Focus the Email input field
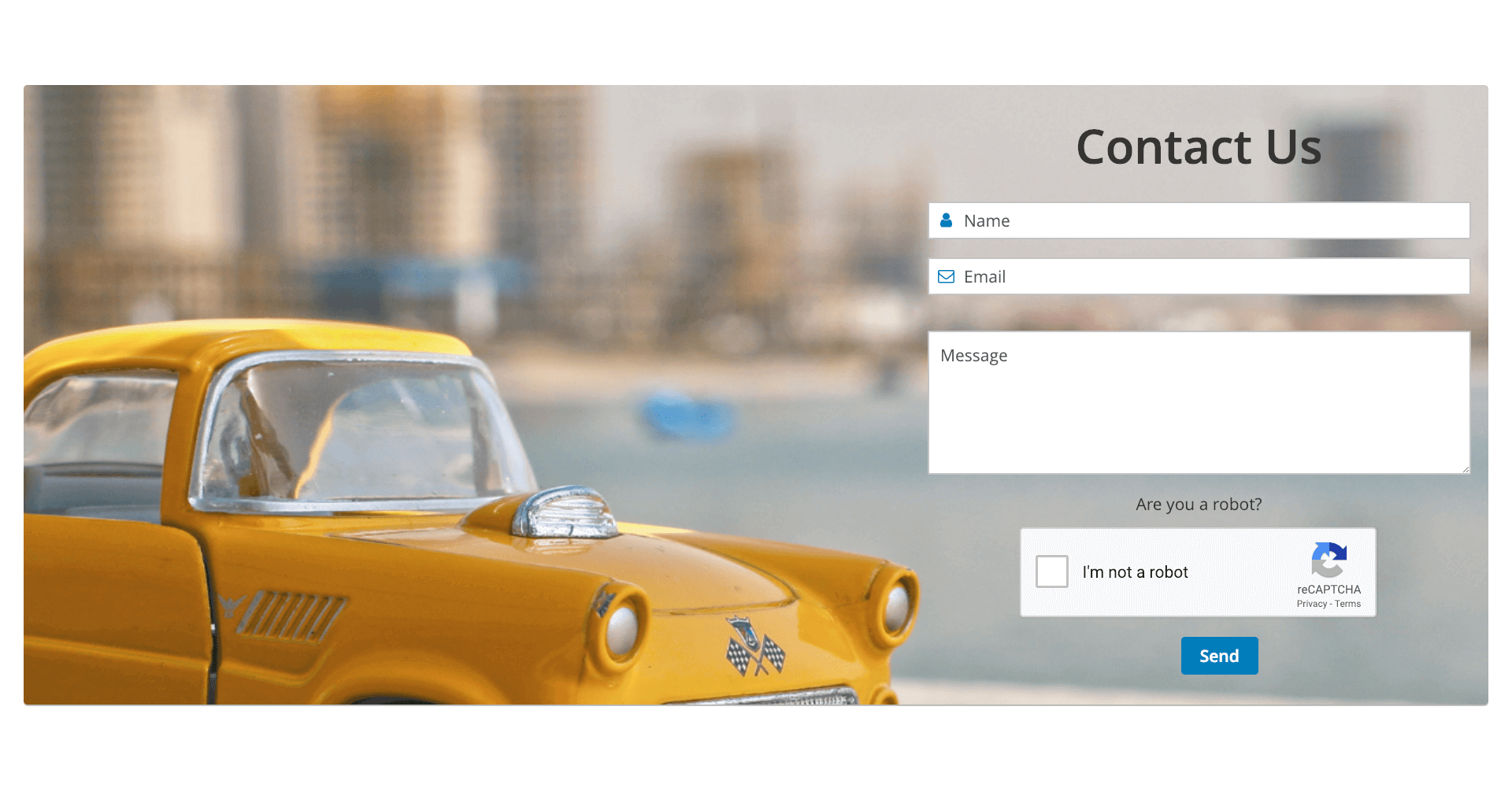 [x=1181, y=276]
